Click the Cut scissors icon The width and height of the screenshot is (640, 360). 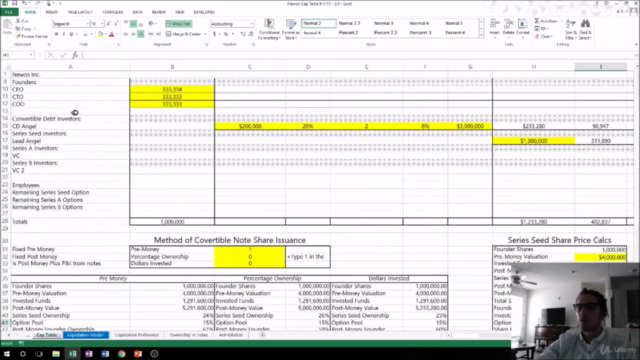[x=18, y=21]
